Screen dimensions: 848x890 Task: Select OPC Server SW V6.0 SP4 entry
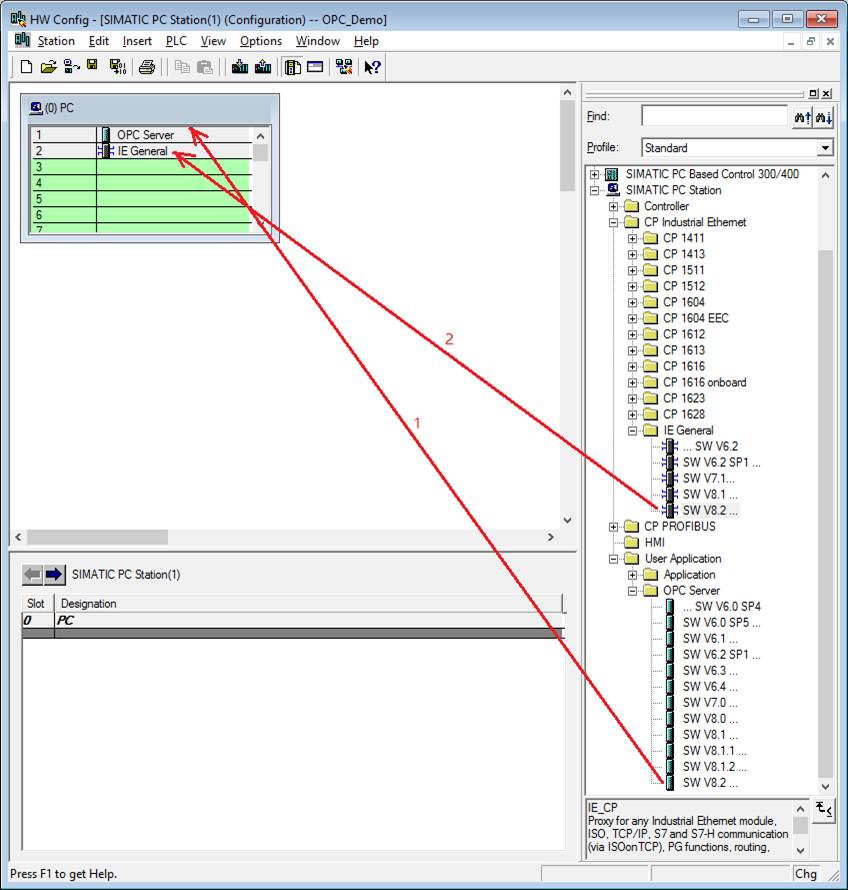[x=721, y=606]
